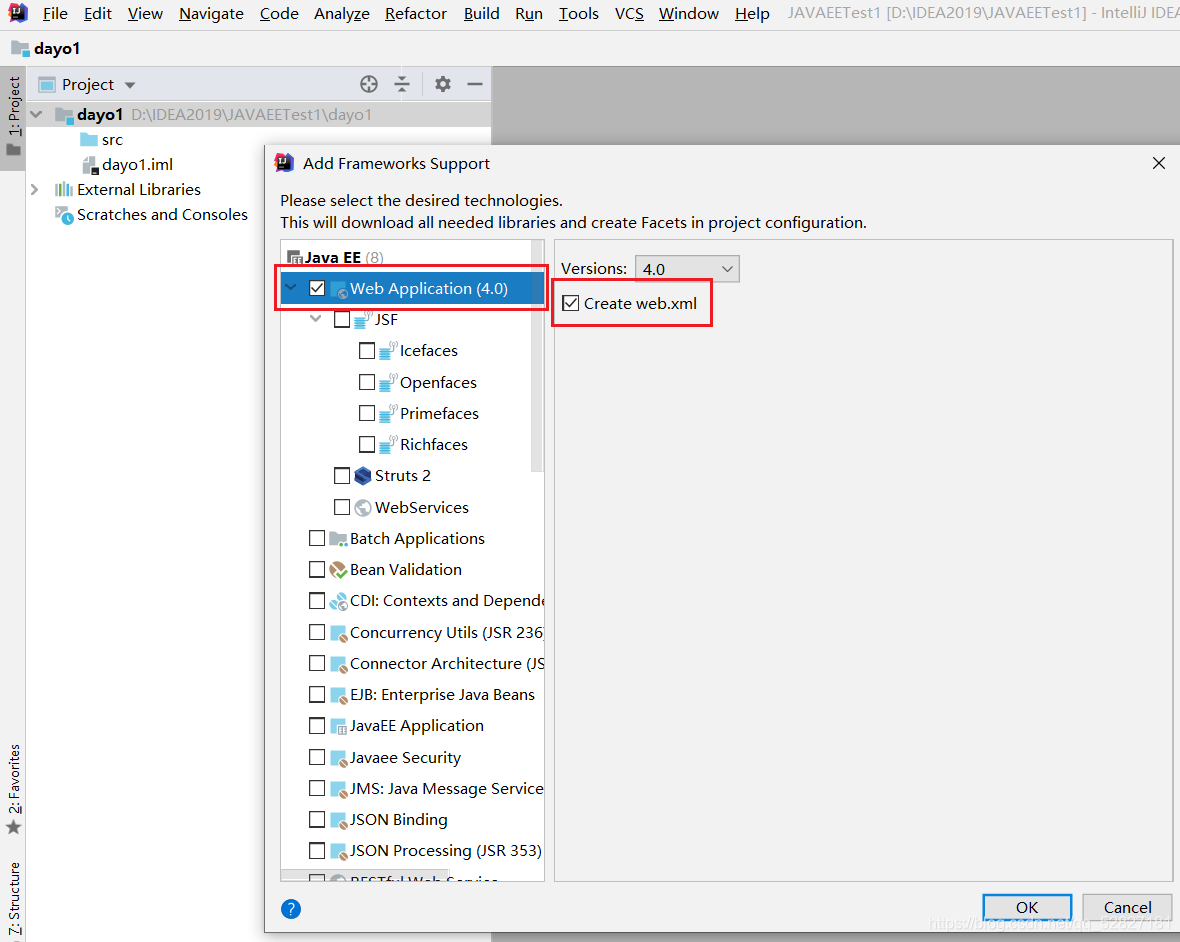The image size is (1180, 942).
Task: Select Connector Architecture row
Action: (x=412, y=664)
